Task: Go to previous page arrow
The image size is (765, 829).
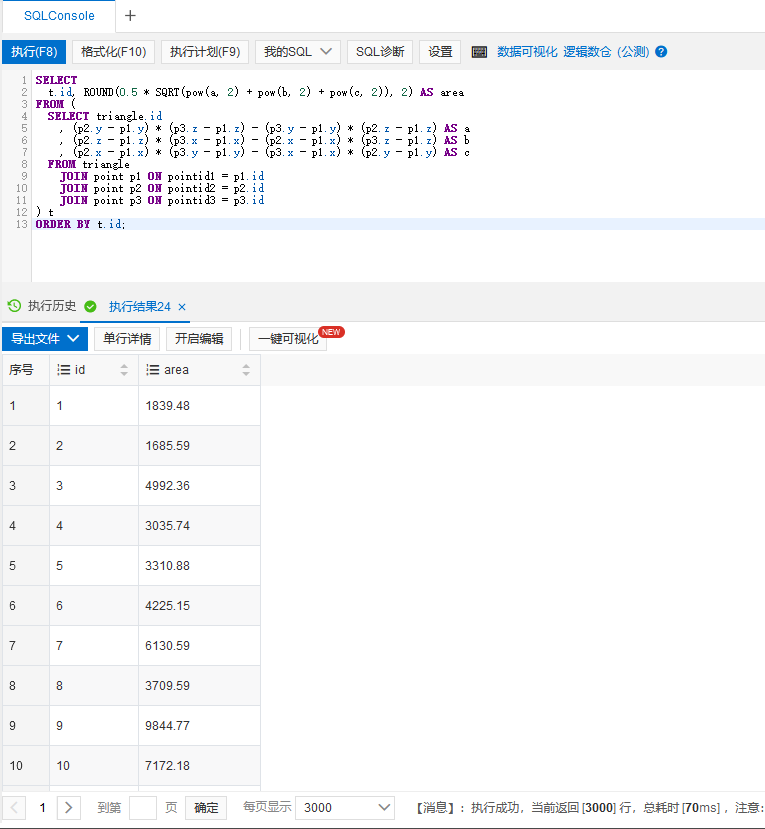Action: click(14, 808)
